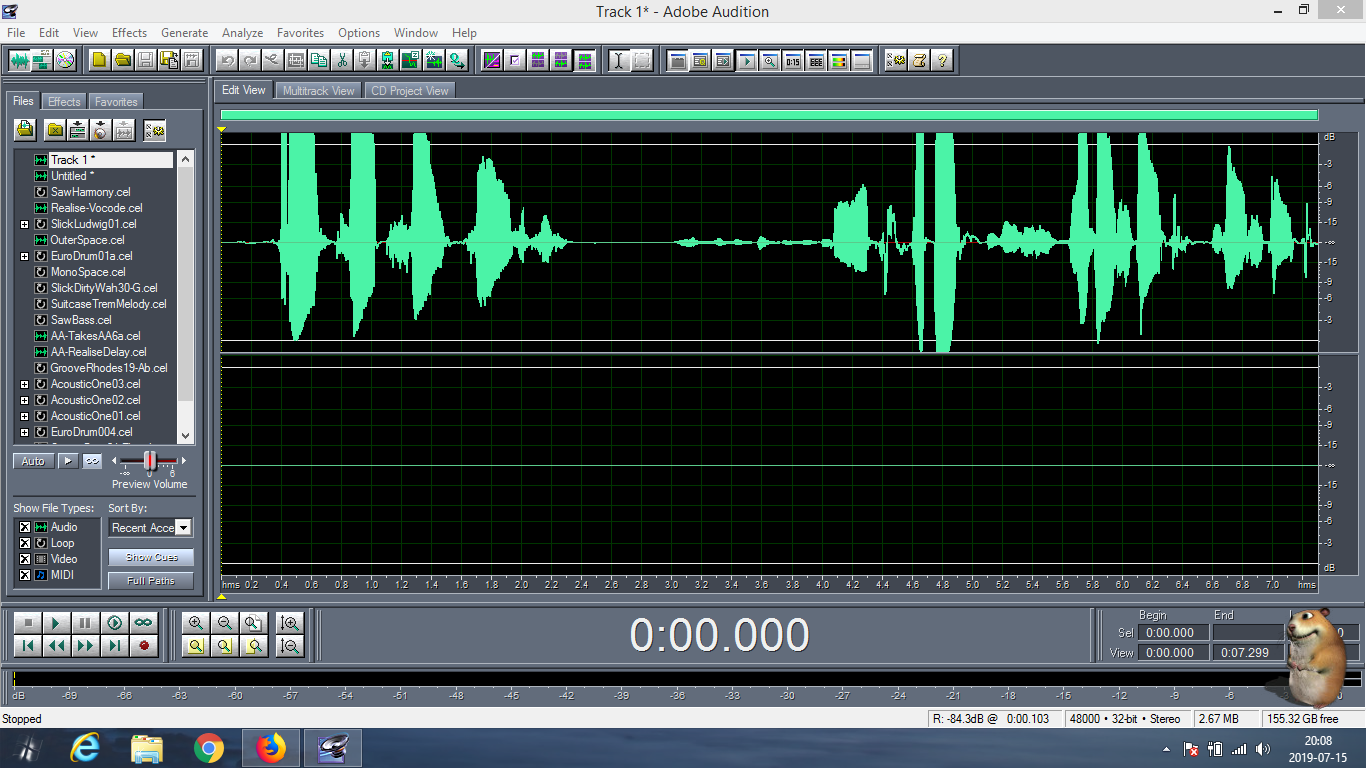Toggle the advanced options icon in Files panel

tap(154, 129)
